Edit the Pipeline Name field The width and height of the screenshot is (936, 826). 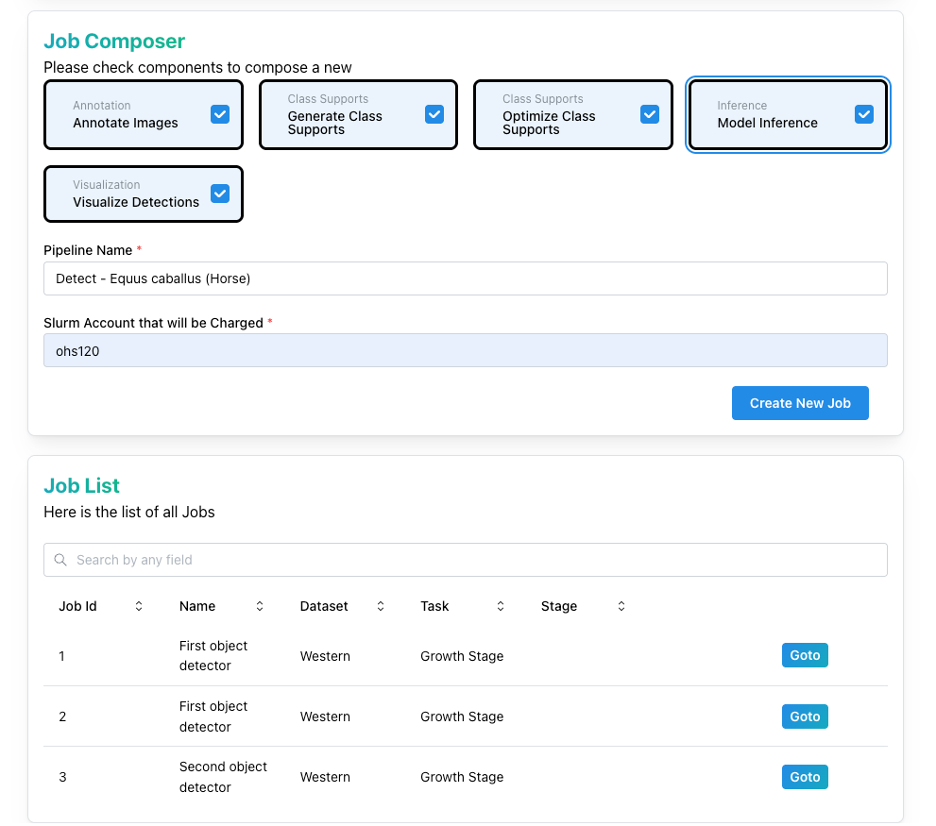pos(465,278)
